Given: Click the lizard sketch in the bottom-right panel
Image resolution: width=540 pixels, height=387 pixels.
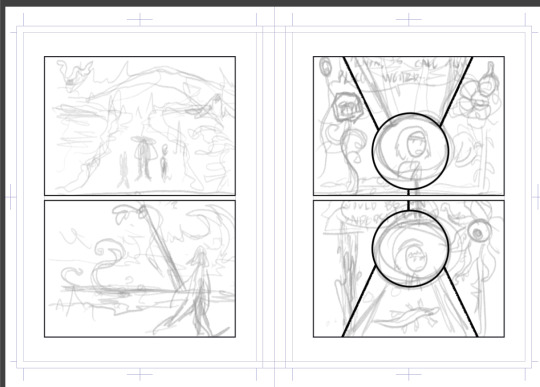Looking at the screenshot, I should click(x=406, y=317).
